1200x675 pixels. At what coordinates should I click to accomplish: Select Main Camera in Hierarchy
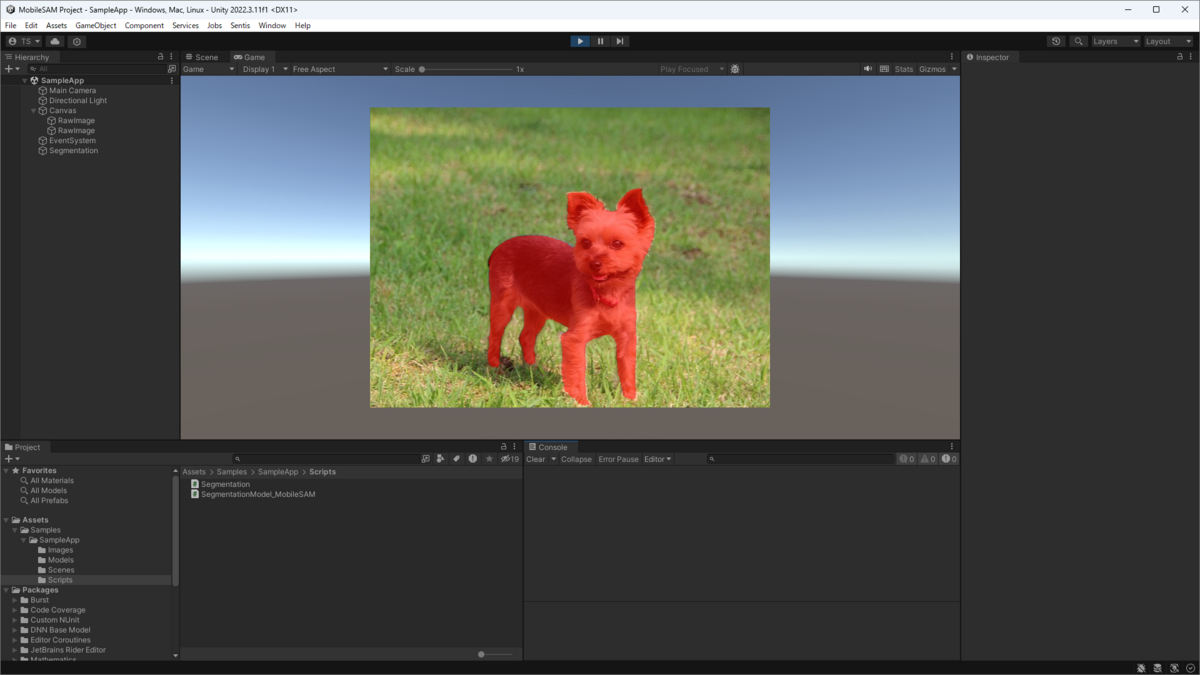[72, 90]
